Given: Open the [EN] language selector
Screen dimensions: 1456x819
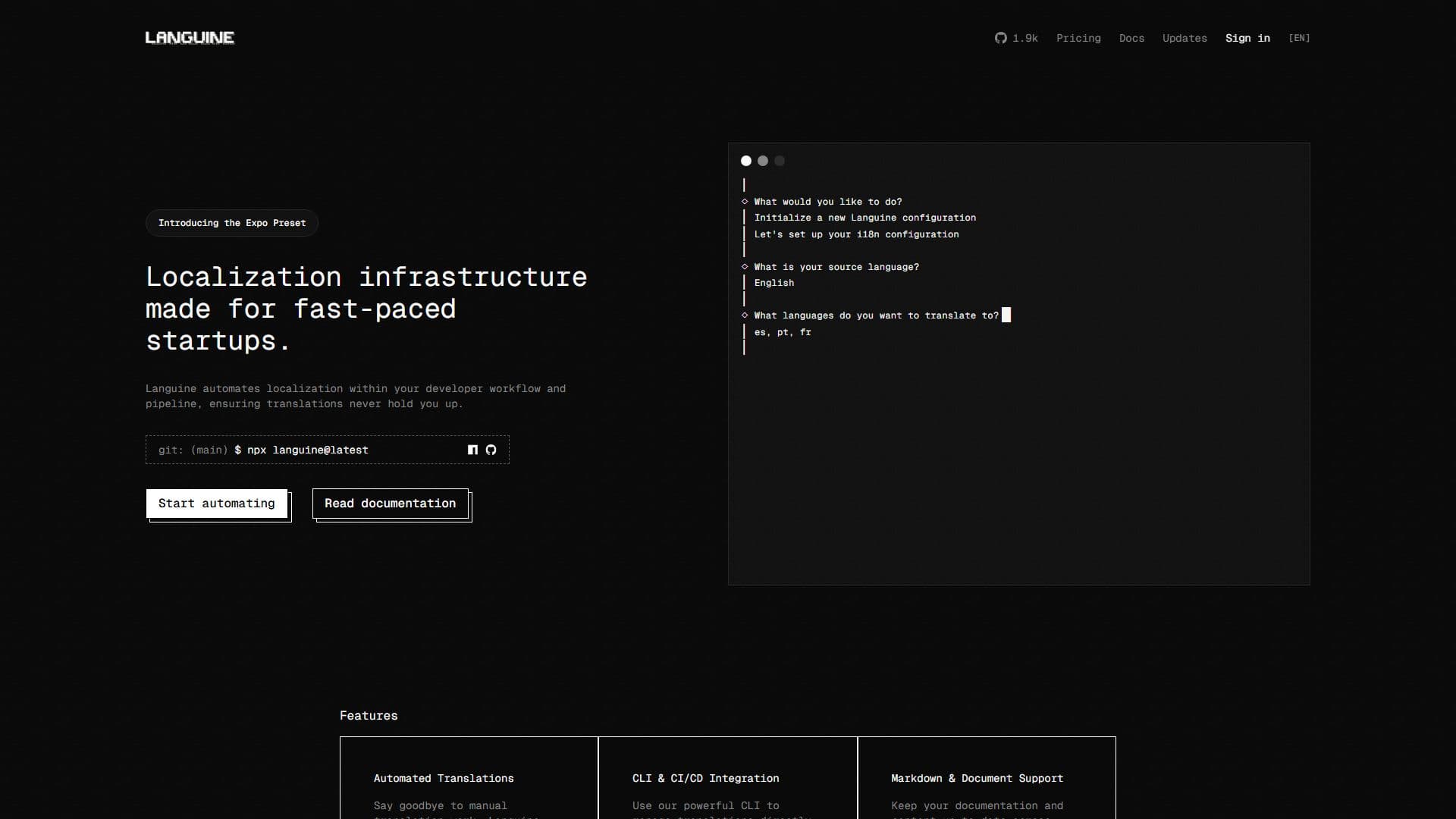Looking at the screenshot, I should coord(1299,38).
